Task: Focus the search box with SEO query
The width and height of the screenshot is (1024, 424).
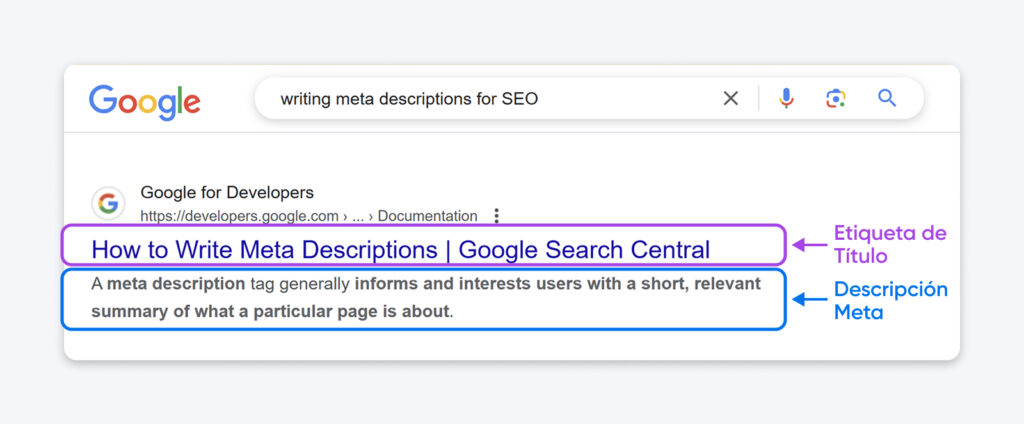Action: [480, 98]
